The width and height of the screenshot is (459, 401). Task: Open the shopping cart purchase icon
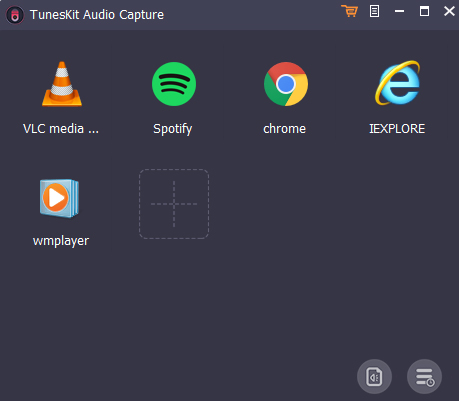pos(349,11)
